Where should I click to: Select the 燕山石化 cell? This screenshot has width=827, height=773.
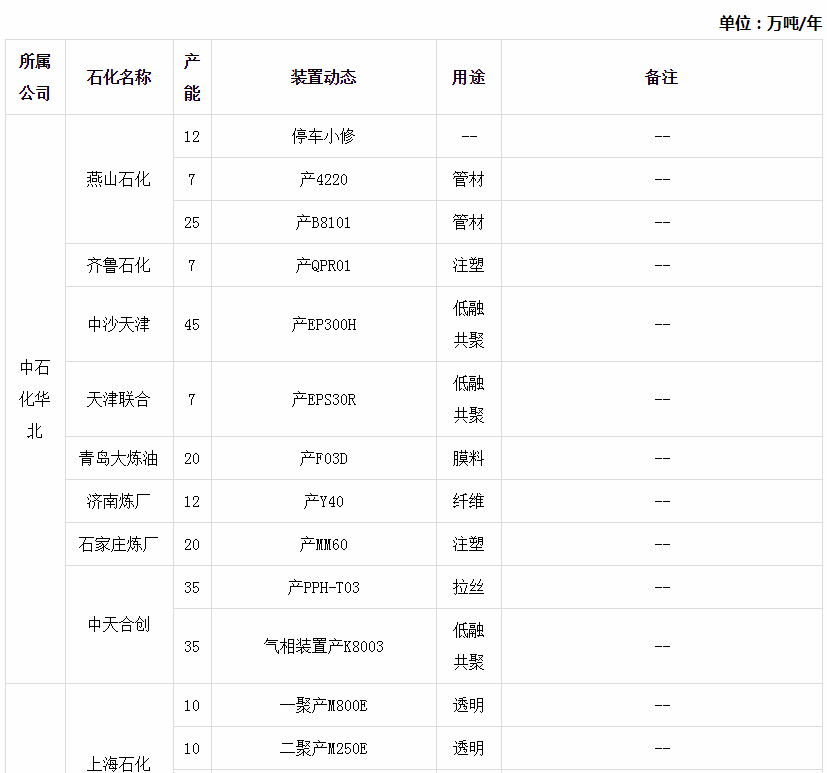coord(119,179)
